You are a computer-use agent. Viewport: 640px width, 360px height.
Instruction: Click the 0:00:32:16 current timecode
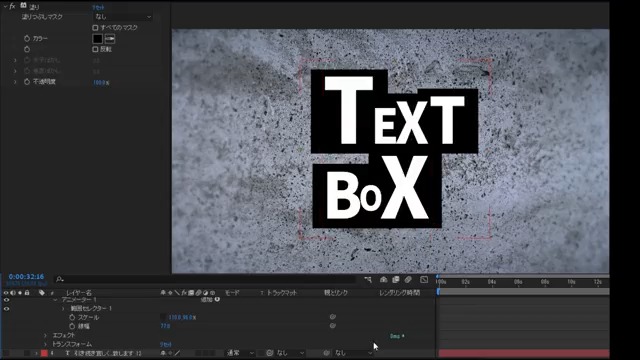click(x=26, y=277)
